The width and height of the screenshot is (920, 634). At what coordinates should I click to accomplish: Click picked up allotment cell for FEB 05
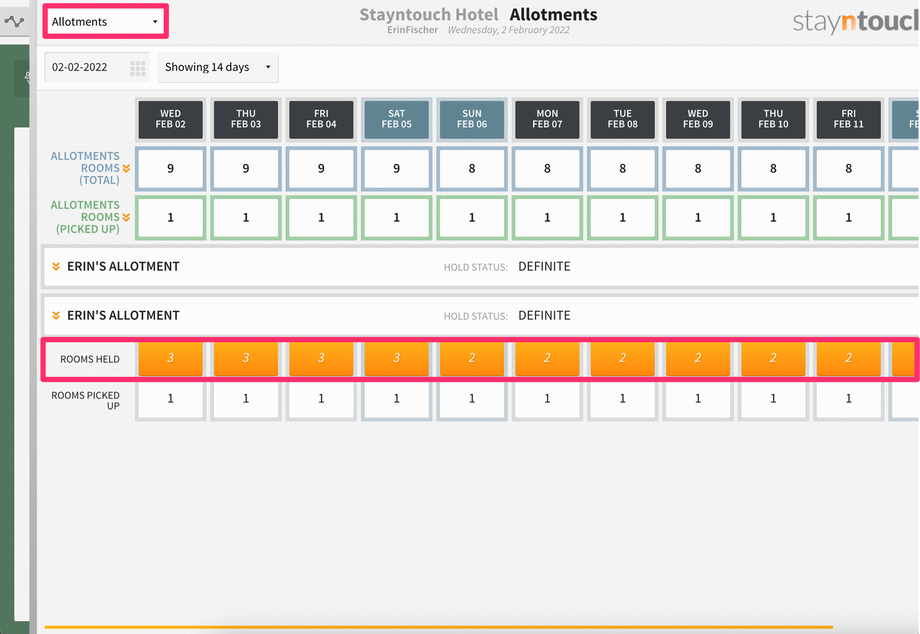pyautogui.click(x=397, y=218)
